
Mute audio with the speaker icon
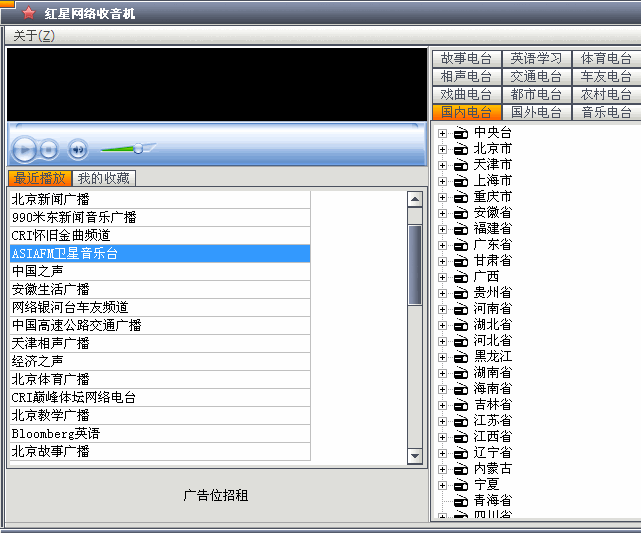coord(78,150)
